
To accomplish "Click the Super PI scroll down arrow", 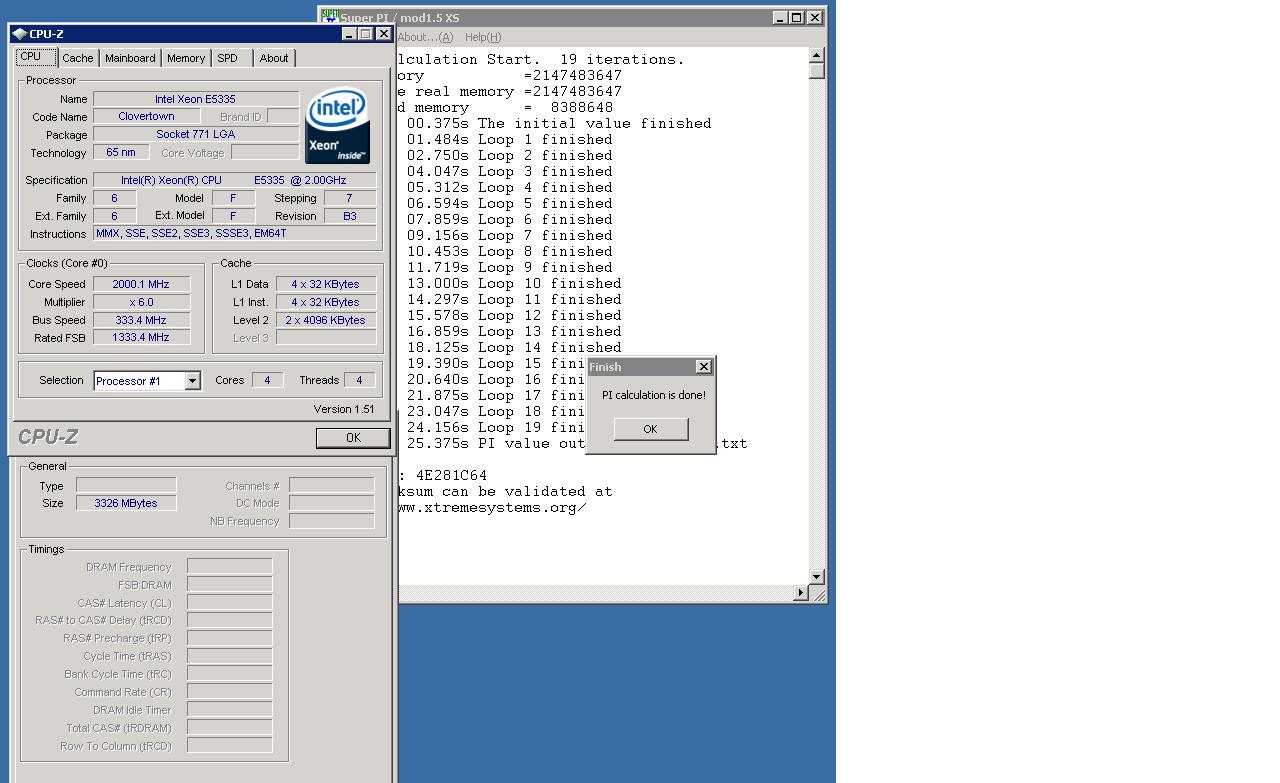I will [x=817, y=577].
